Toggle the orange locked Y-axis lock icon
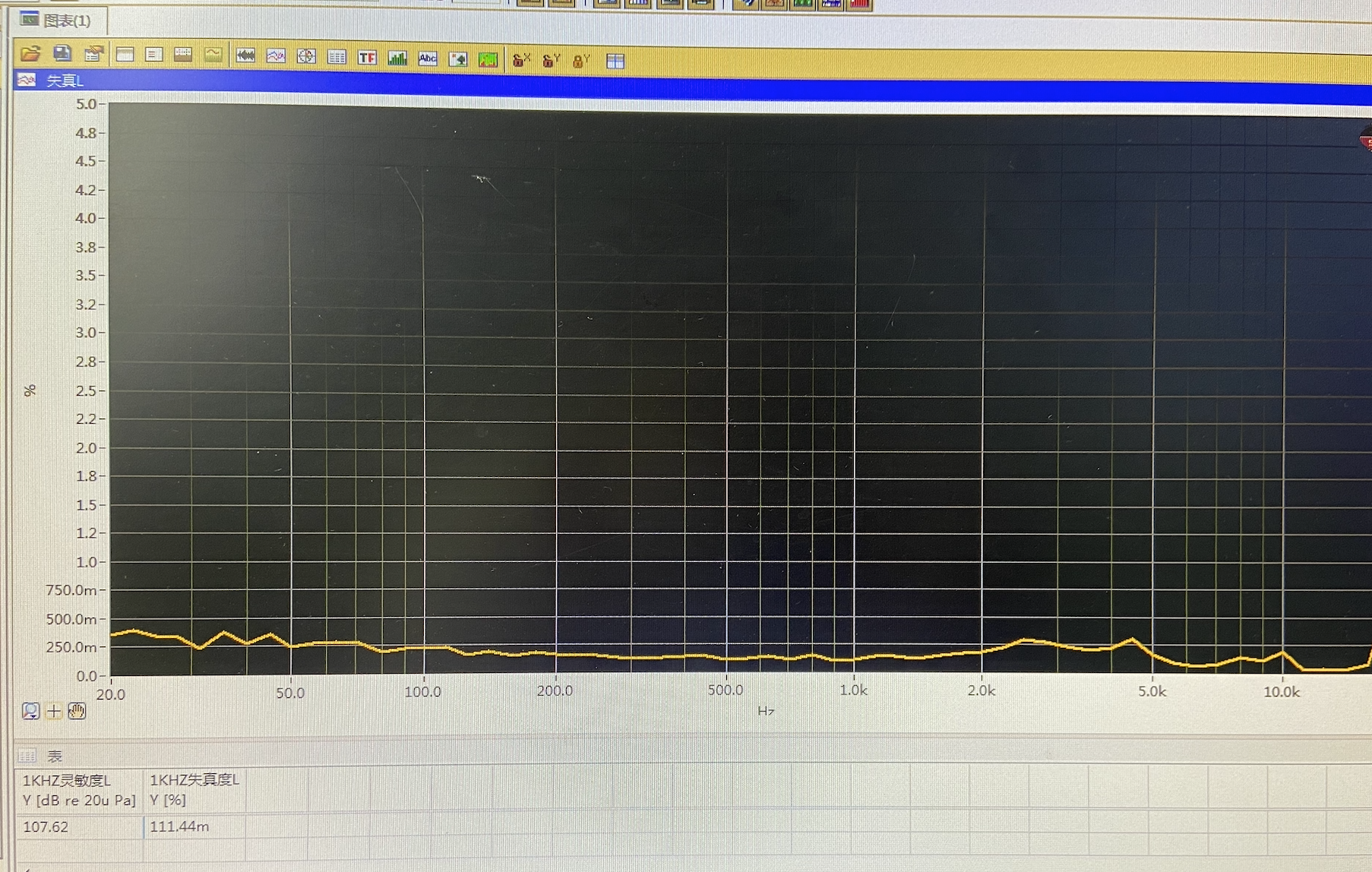 [x=581, y=61]
